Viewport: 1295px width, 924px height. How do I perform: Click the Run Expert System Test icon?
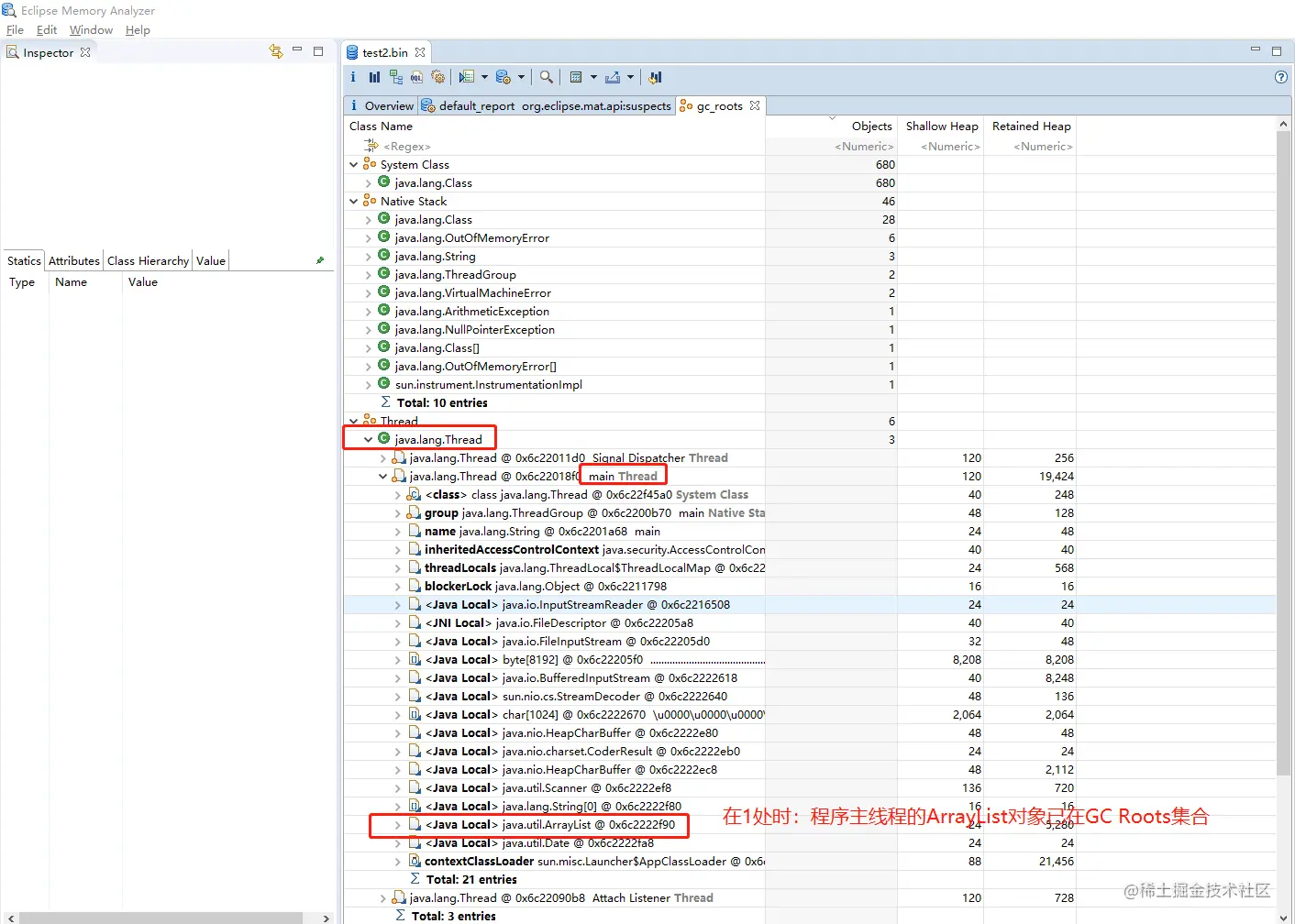[x=467, y=77]
